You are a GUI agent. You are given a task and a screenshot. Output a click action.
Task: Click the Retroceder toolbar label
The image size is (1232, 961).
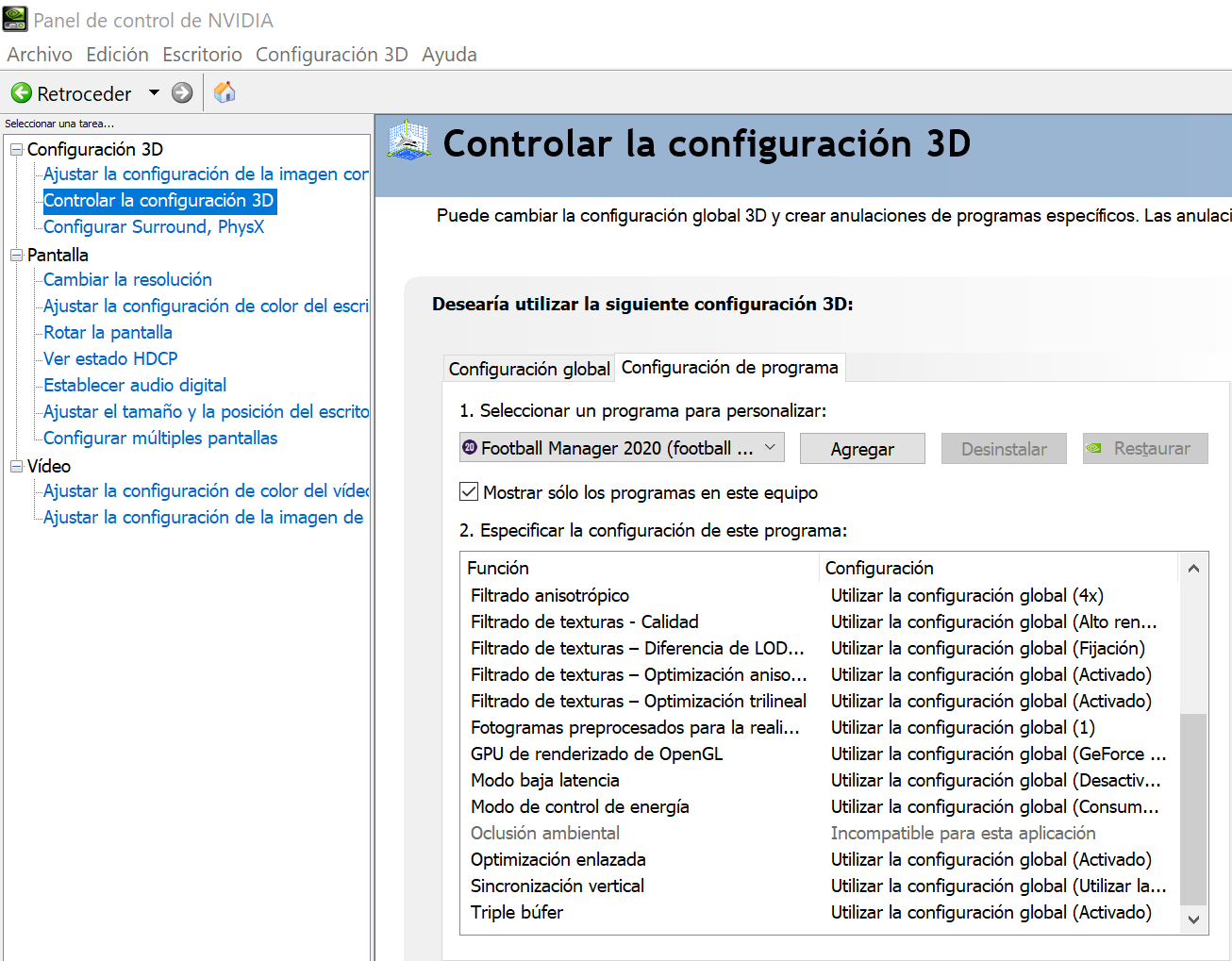[84, 93]
